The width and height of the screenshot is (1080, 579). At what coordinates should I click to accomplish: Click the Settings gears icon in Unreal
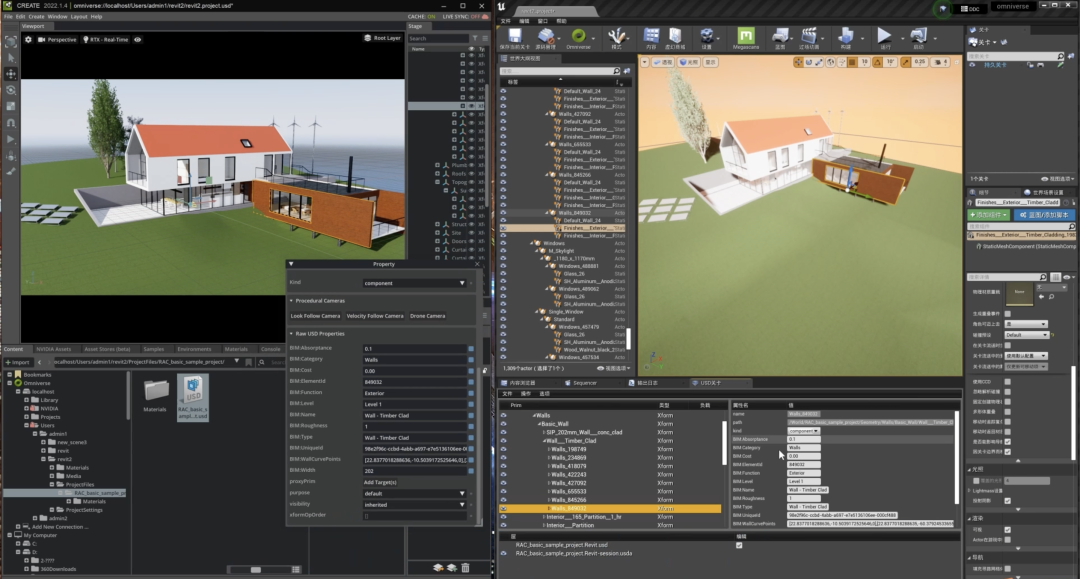pos(707,38)
